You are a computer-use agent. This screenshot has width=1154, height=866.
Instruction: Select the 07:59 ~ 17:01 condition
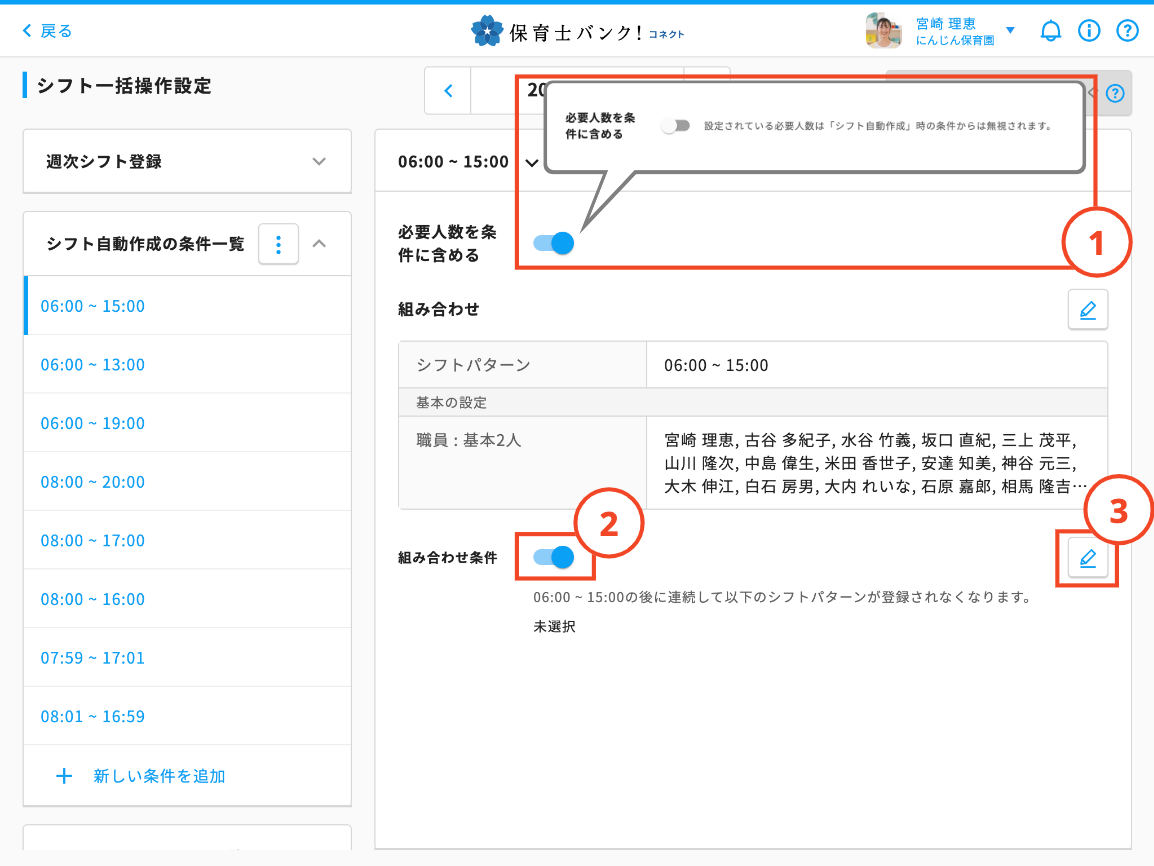pos(93,658)
